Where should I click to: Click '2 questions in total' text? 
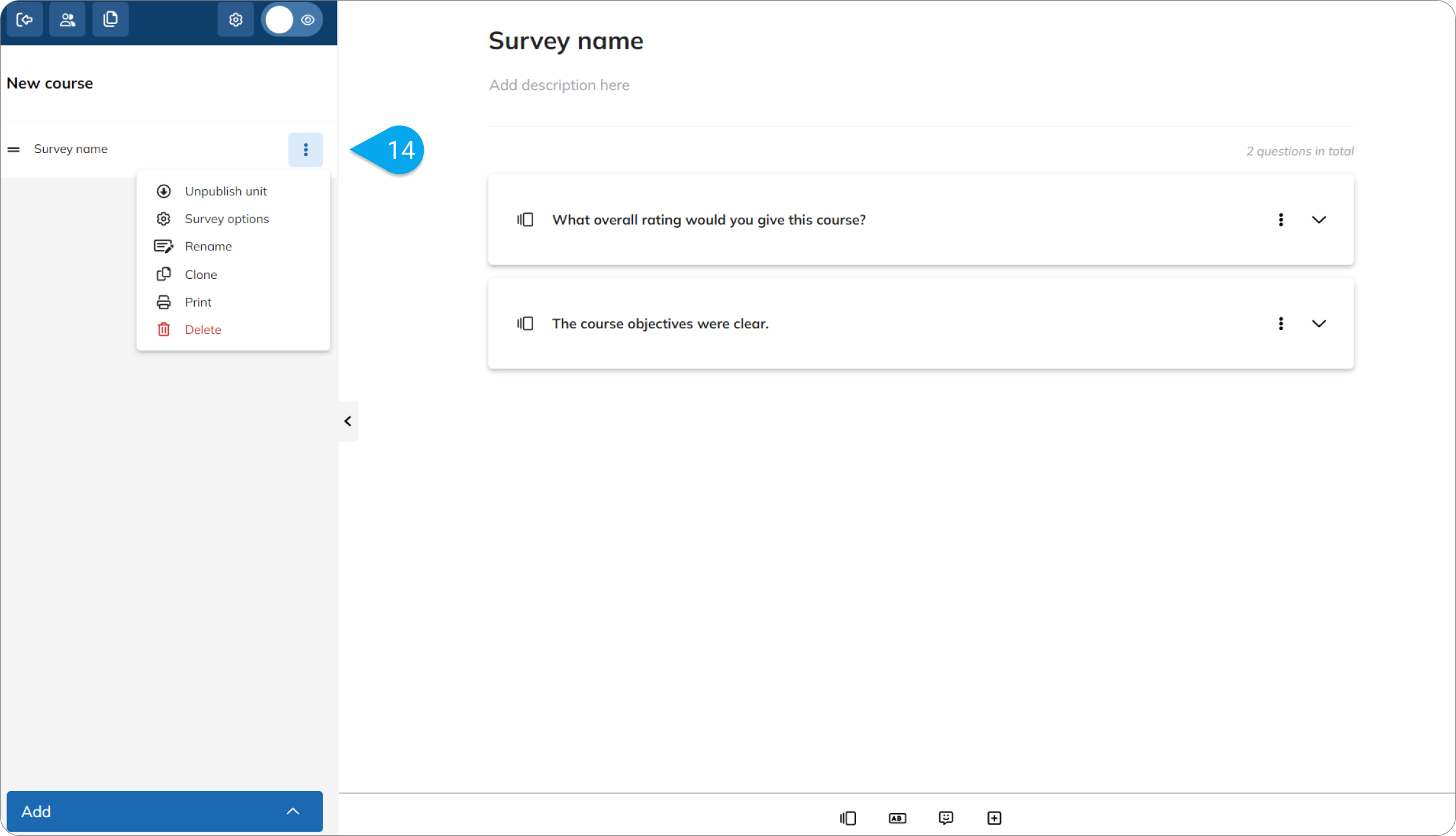tap(1300, 151)
